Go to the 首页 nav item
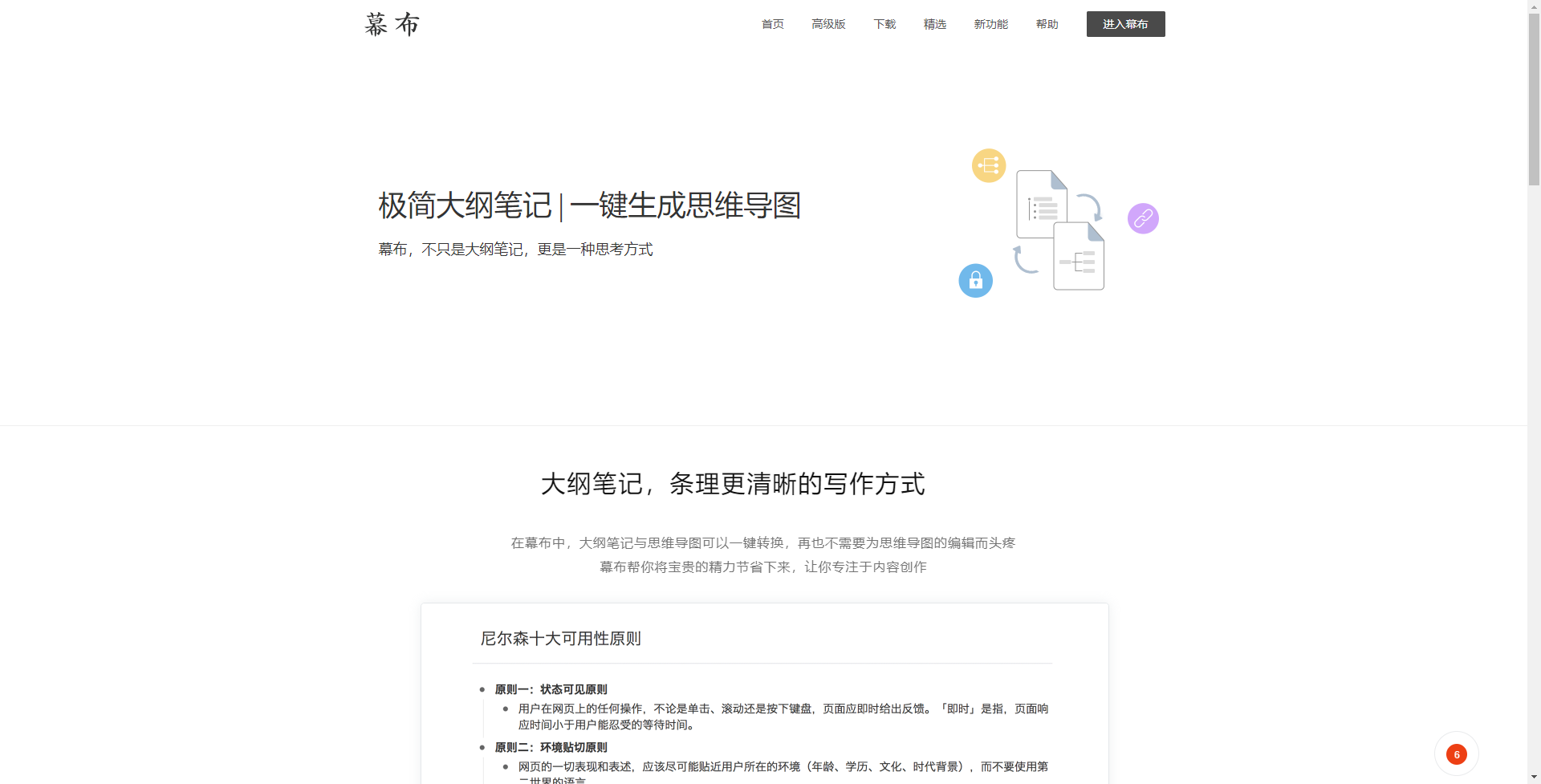This screenshot has width=1541, height=784. (772, 24)
